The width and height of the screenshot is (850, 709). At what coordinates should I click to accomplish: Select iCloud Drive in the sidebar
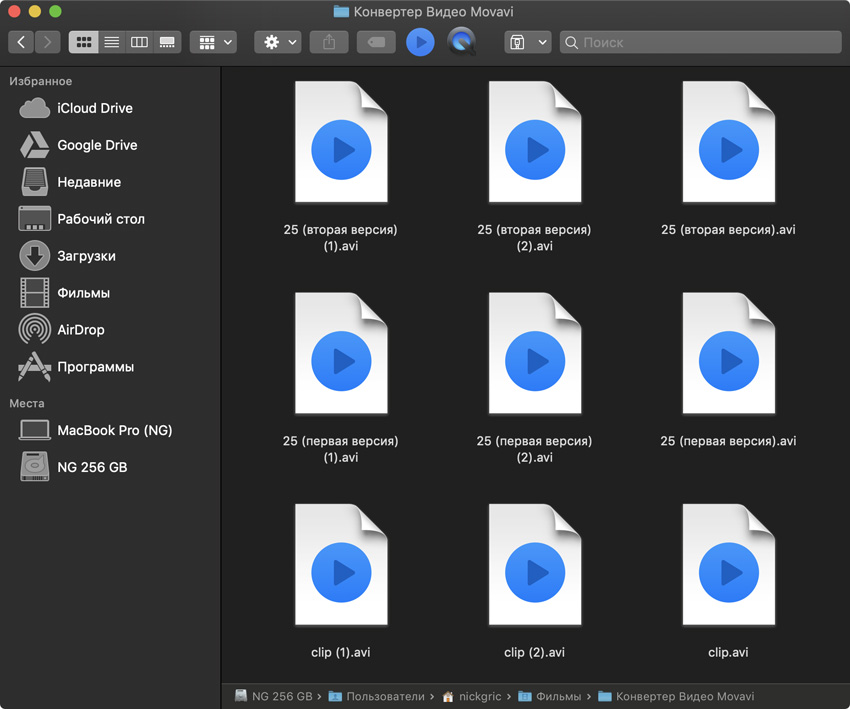(94, 108)
